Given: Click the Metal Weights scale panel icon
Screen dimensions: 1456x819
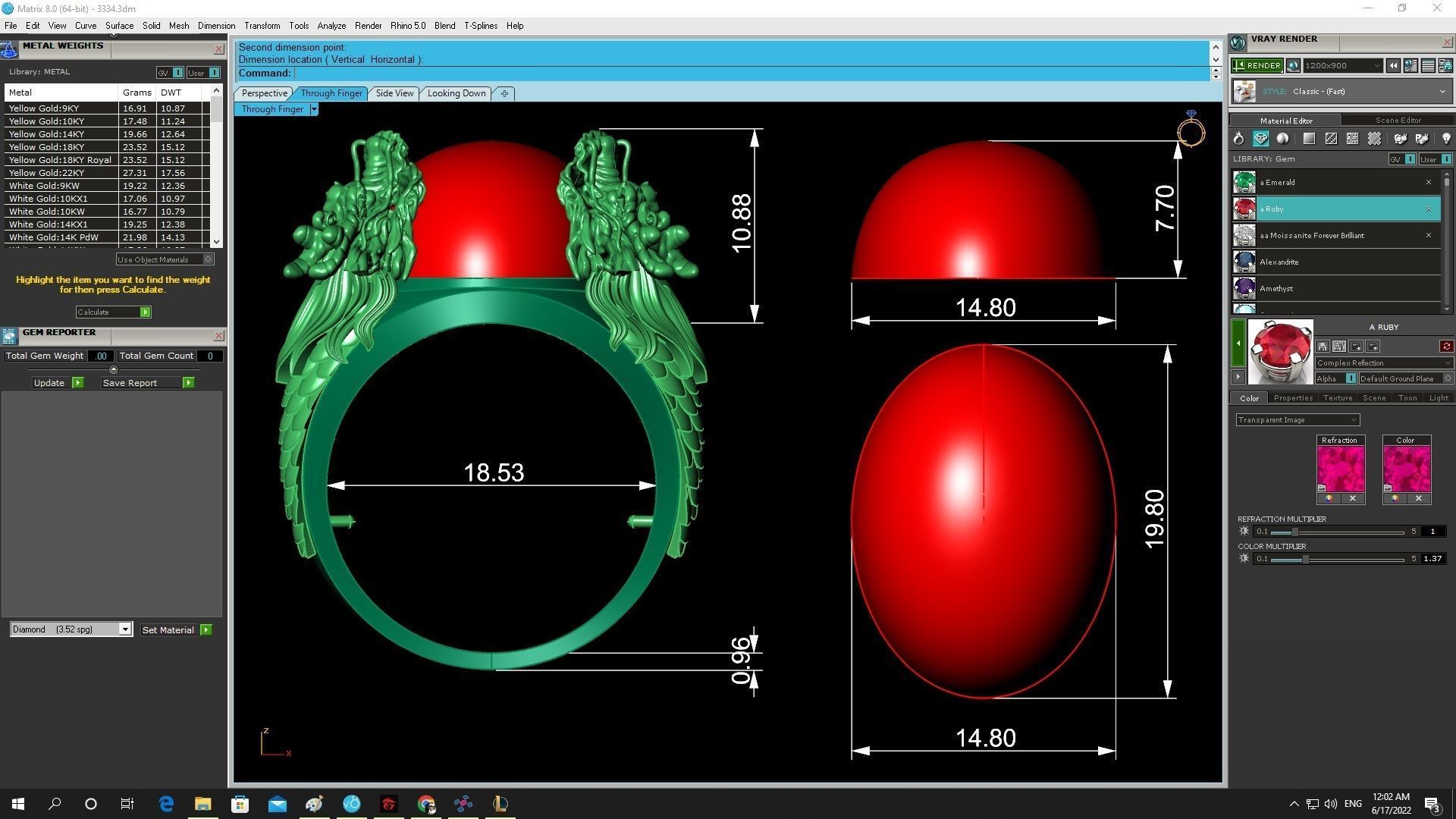Looking at the screenshot, I should point(9,50).
